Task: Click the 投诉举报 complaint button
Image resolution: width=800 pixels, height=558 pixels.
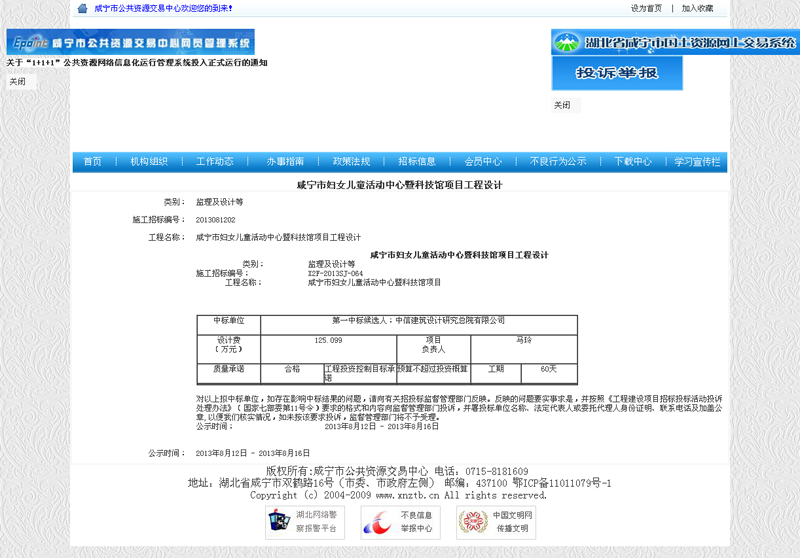Action: click(x=617, y=73)
